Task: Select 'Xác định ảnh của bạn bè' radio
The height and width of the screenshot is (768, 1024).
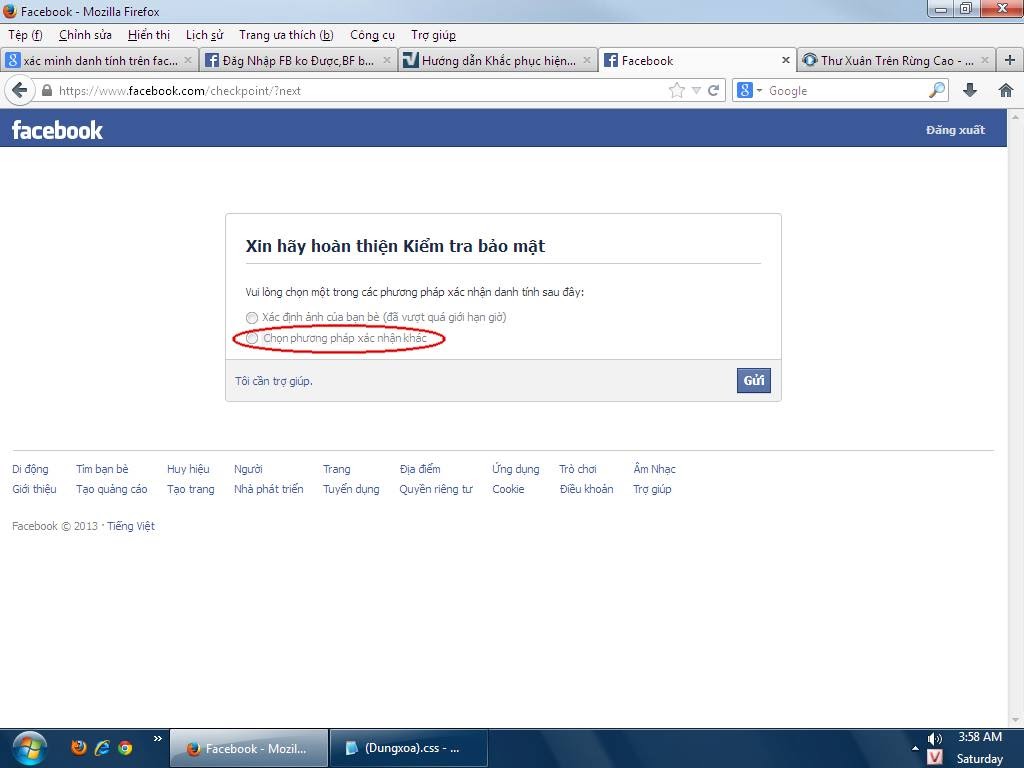Action: pyautogui.click(x=252, y=317)
